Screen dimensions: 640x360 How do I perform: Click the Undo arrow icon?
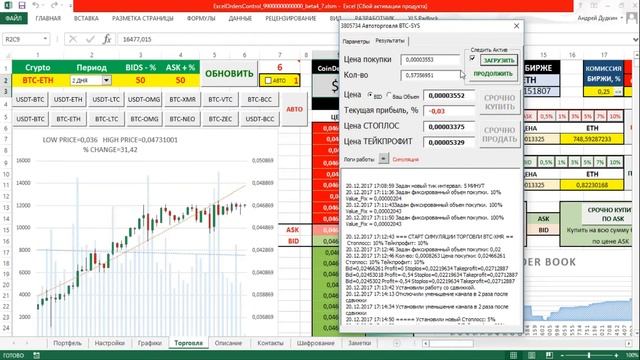pos(36,6)
